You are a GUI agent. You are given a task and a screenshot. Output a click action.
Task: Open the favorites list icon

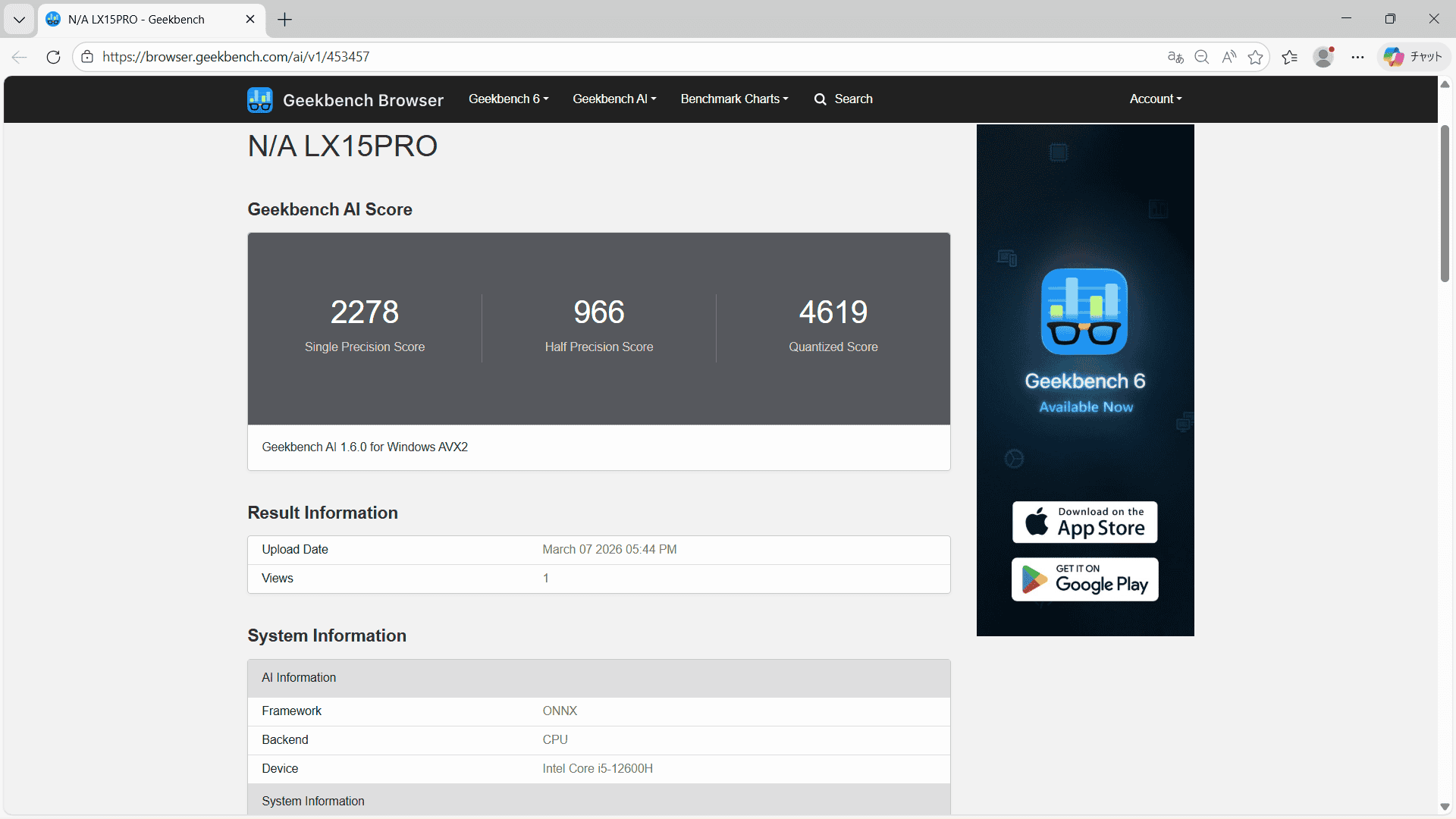1290,56
